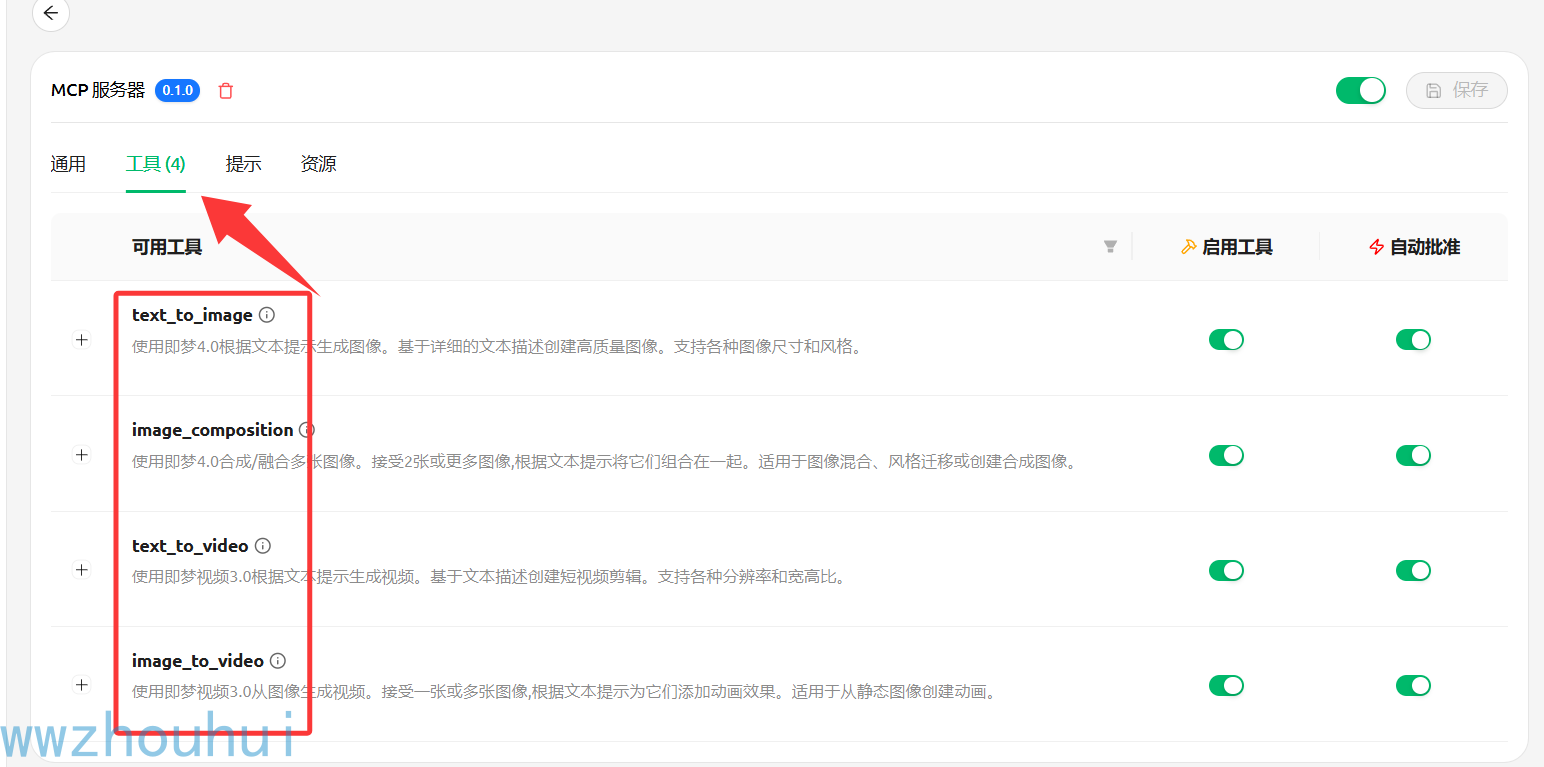Open the 资源 tab
This screenshot has height=767, width=1544.
[318, 164]
